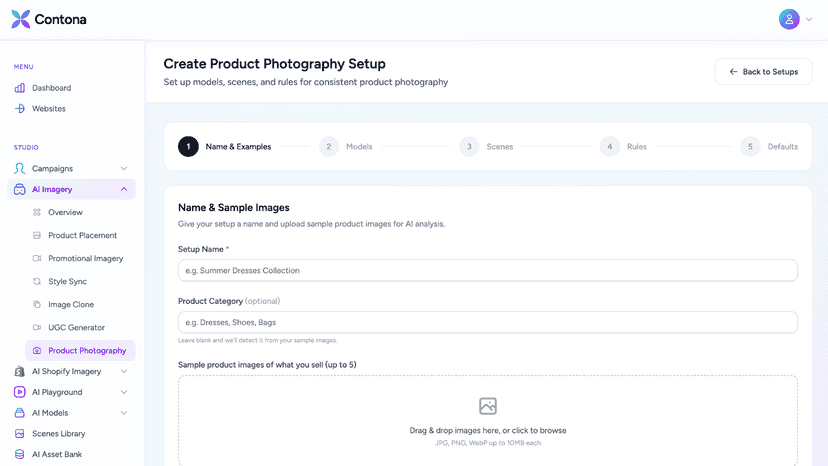
Task: Expand the AI Models chevron
Action: pos(124,413)
